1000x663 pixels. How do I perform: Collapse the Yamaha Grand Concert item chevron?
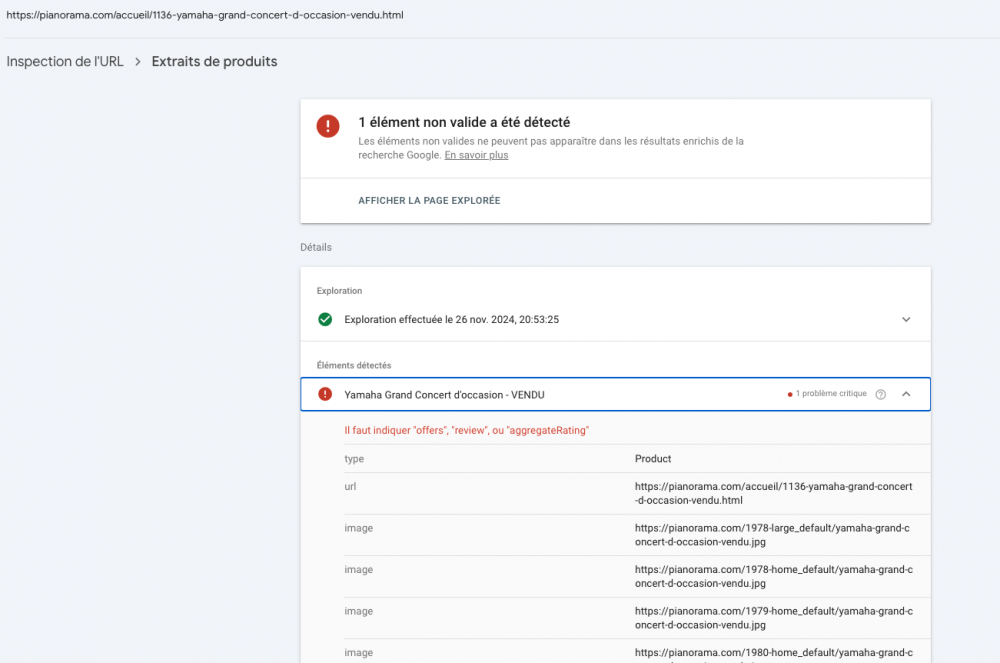[x=906, y=394]
